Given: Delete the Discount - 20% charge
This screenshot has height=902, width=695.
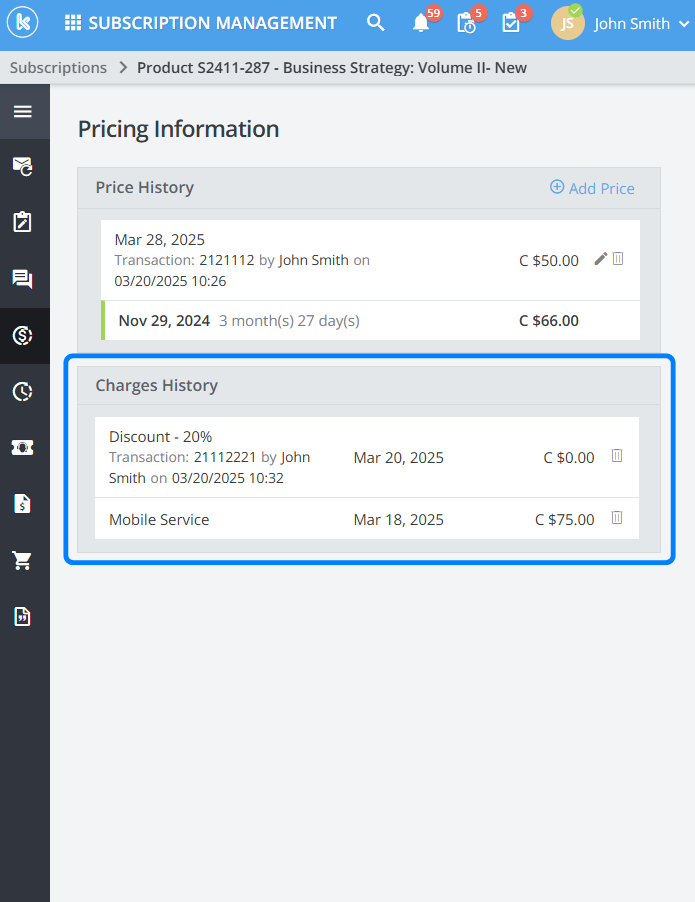Looking at the screenshot, I should click(x=617, y=456).
